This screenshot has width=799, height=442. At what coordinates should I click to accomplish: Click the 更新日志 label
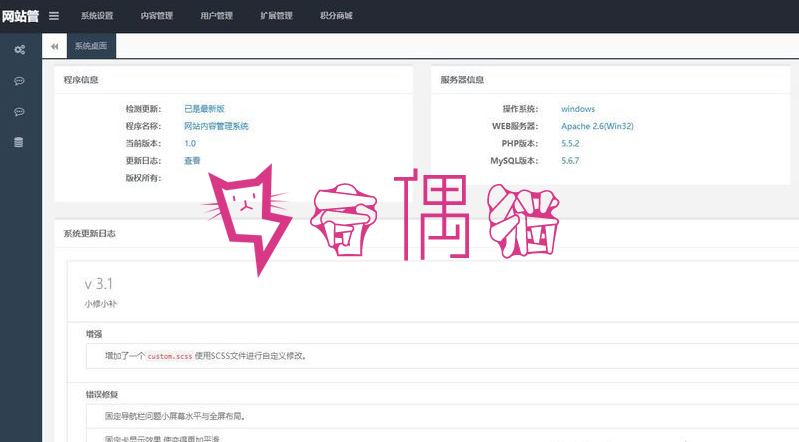click(143, 161)
